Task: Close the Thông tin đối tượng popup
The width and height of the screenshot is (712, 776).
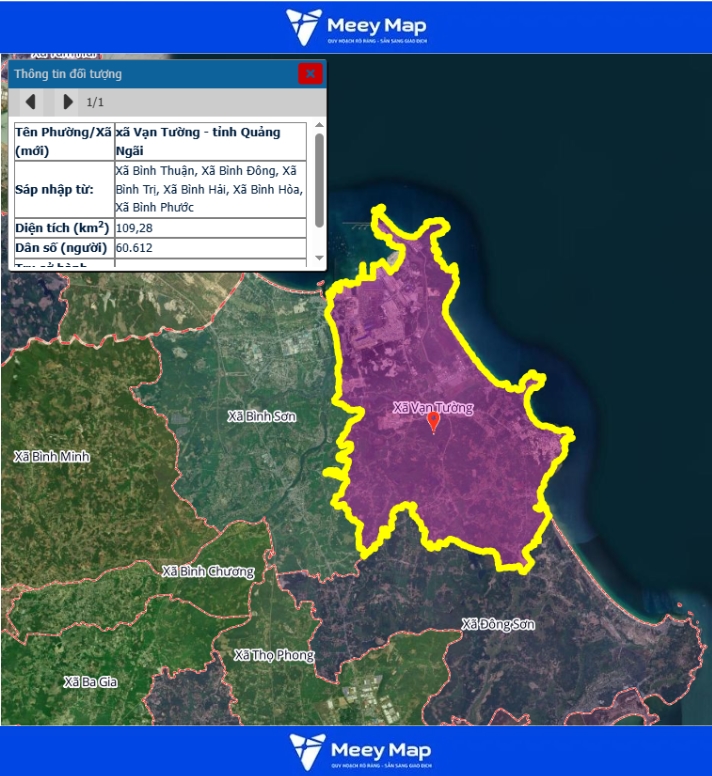Action: pos(310,74)
